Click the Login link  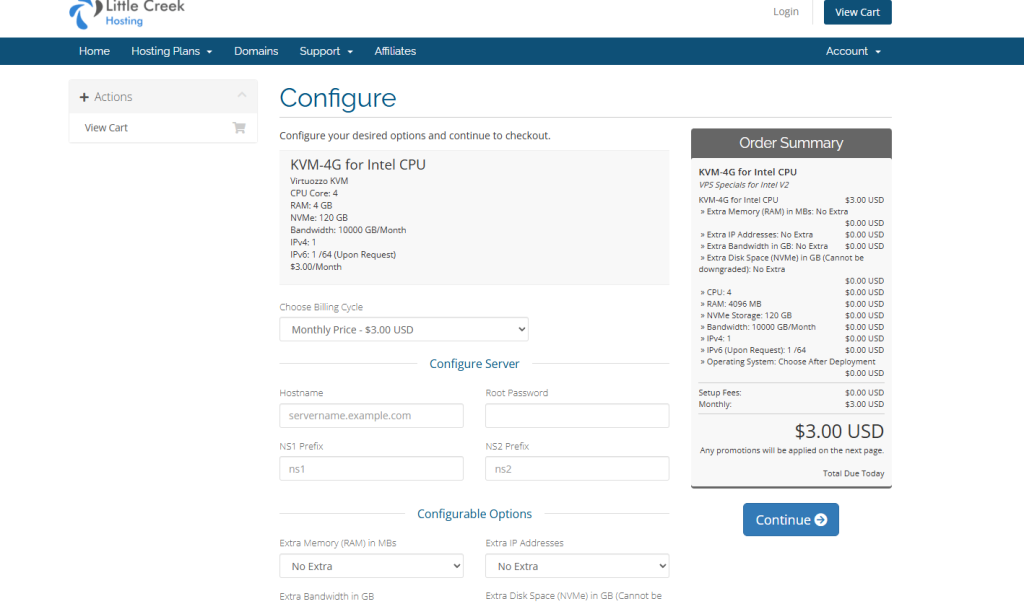[786, 12]
